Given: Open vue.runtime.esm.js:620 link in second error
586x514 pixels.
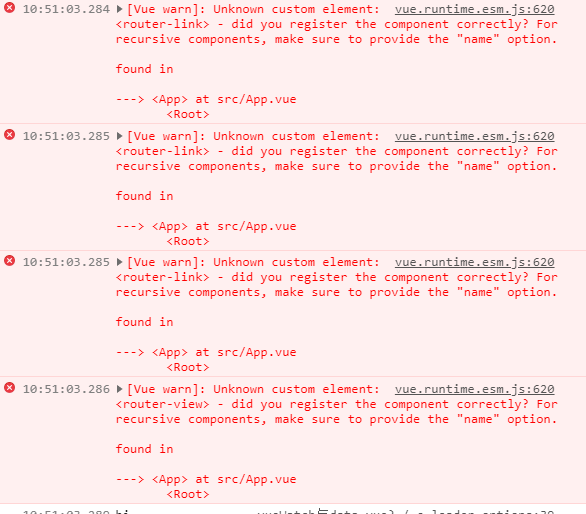Looking at the screenshot, I should [475, 136].
